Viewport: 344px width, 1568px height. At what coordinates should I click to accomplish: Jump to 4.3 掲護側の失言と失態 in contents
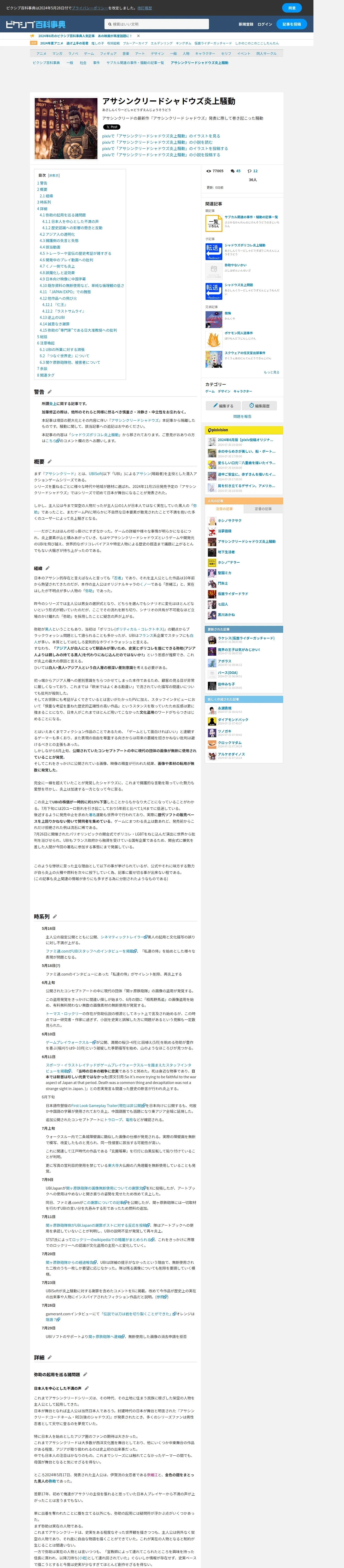point(59,240)
